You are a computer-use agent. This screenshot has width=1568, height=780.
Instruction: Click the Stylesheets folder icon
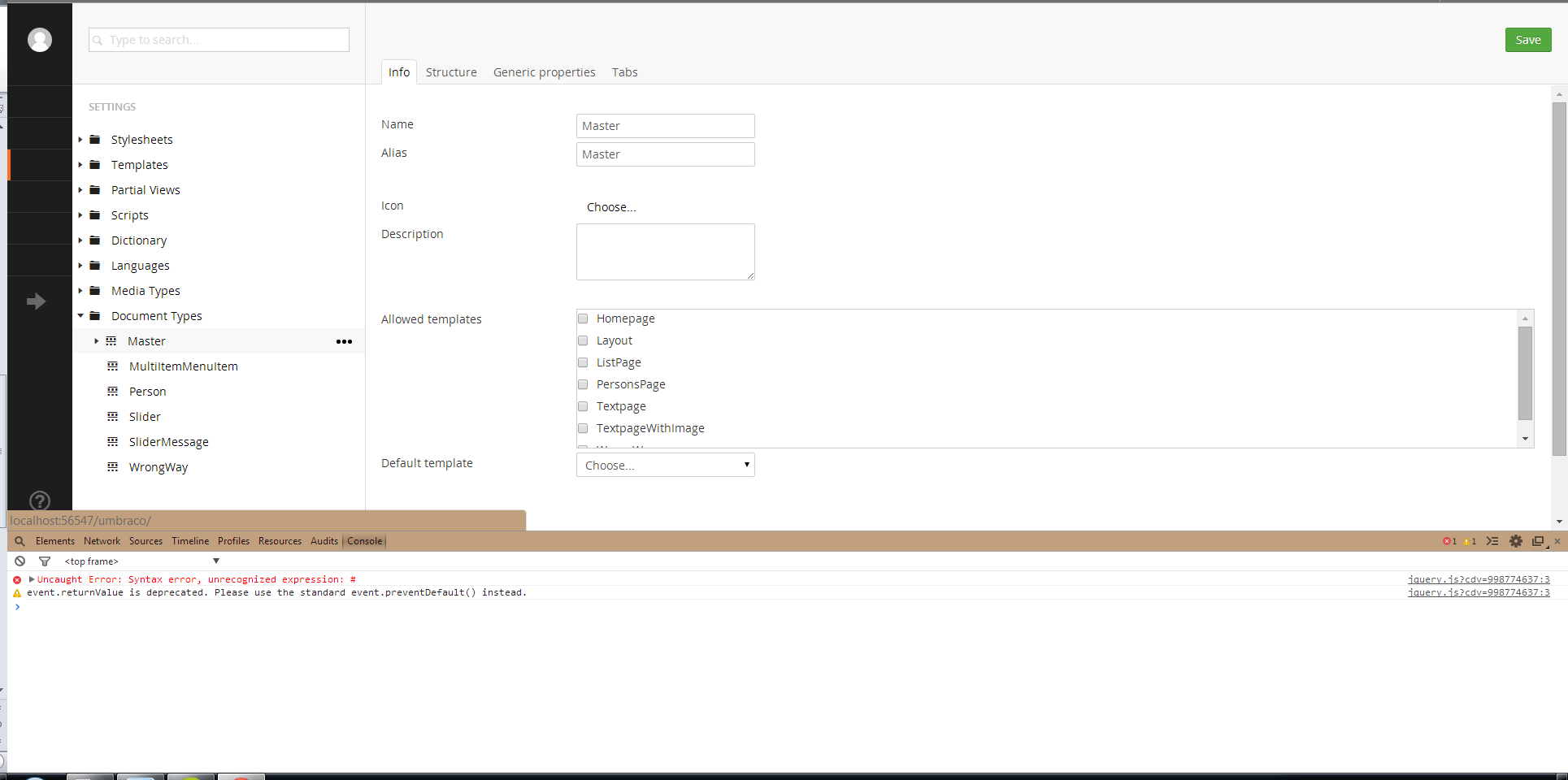click(x=95, y=140)
